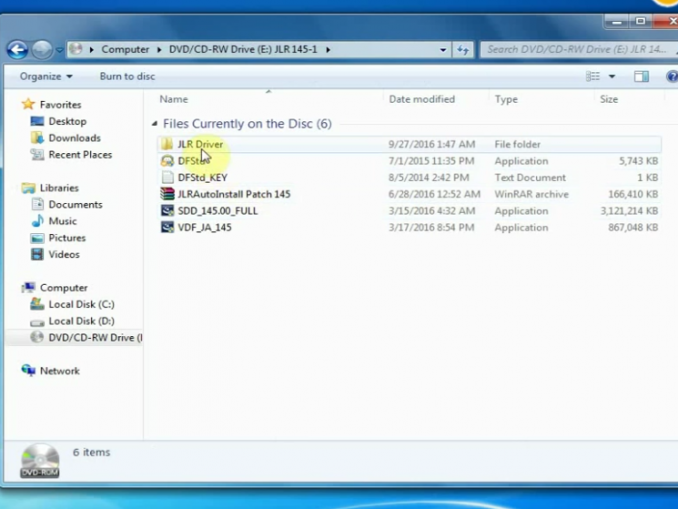Open the Documents library
Viewport: 678px width, 509px height.
click(75, 205)
